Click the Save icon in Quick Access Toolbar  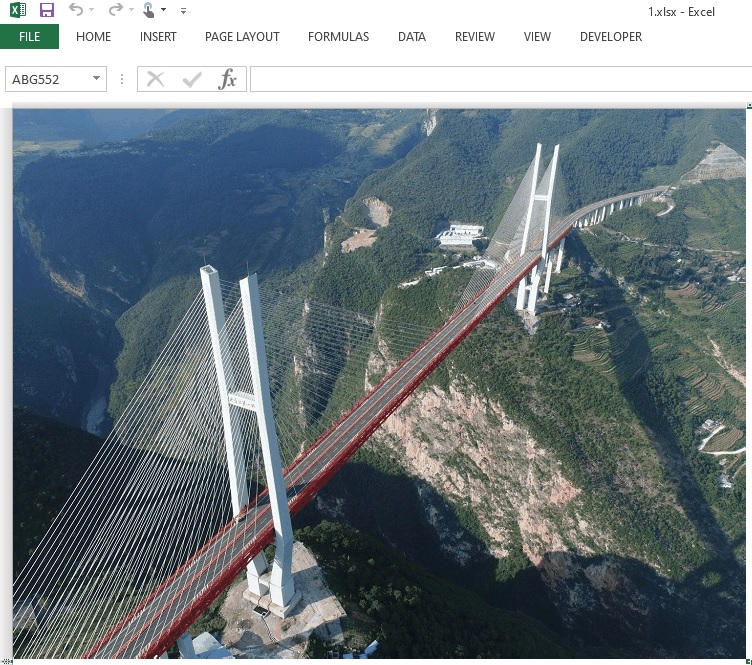[47, 10]
